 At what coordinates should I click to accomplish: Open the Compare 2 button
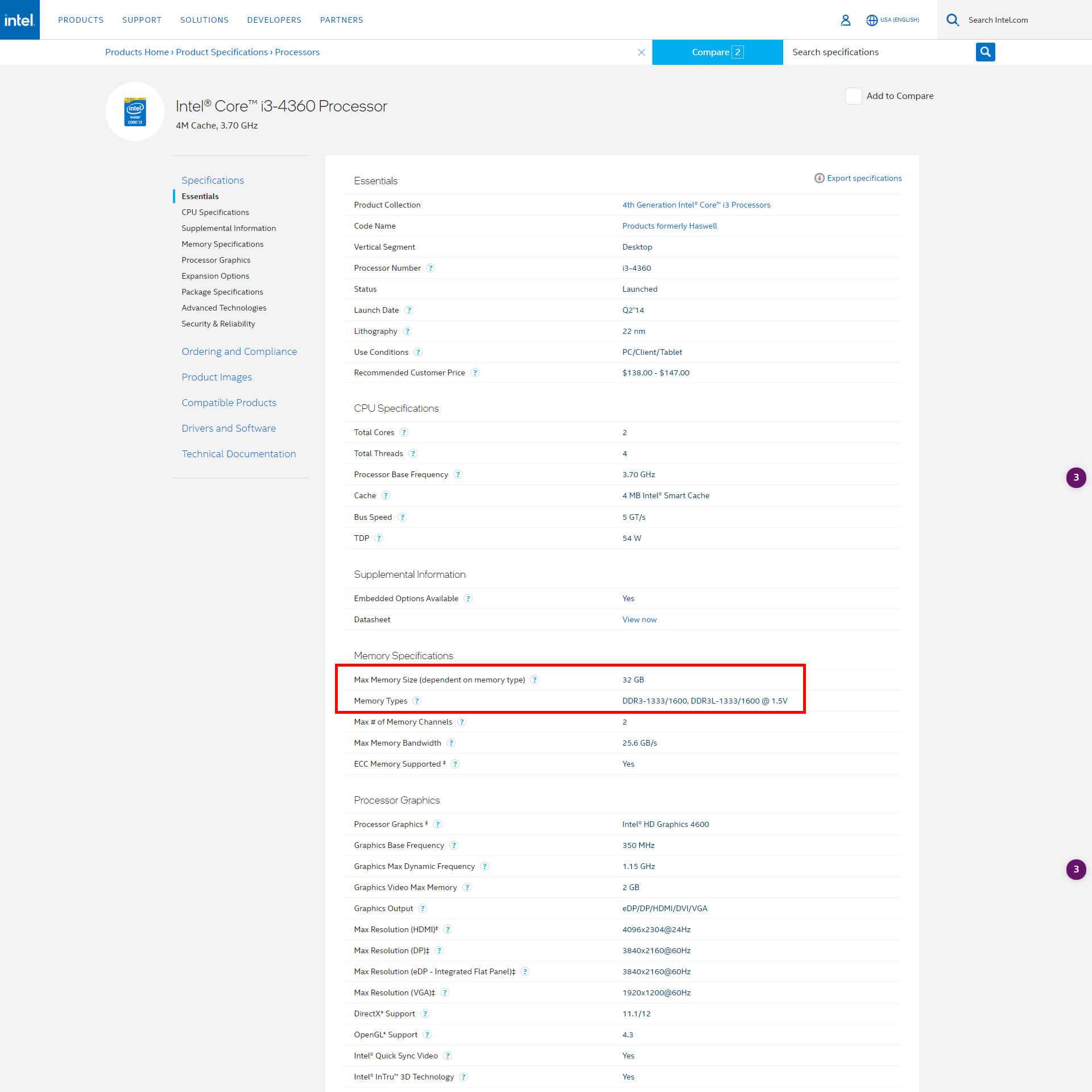[x=717, y=52]
